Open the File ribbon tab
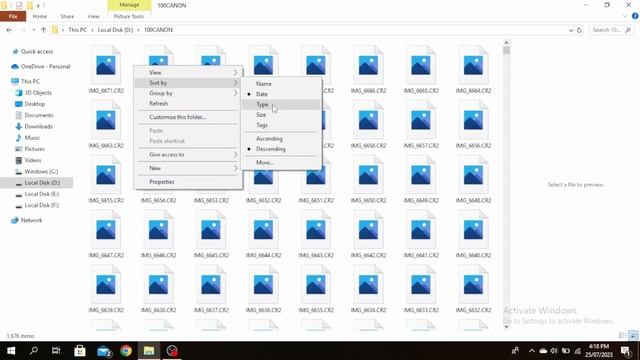640x360 pixels. coord(13,16)
